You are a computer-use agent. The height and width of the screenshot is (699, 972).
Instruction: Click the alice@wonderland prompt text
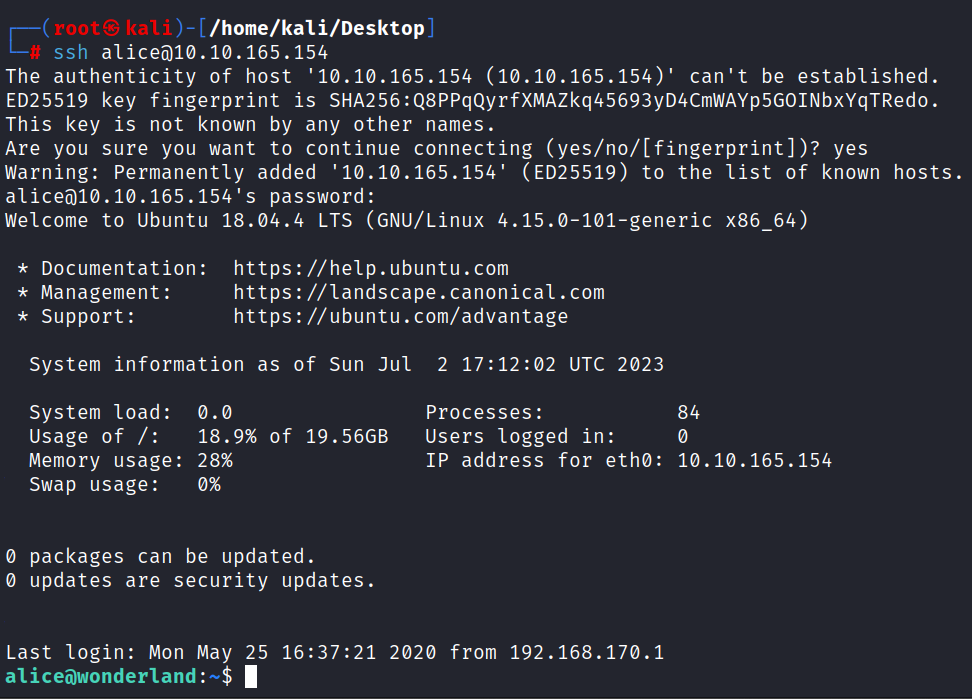tap(101, 677)
